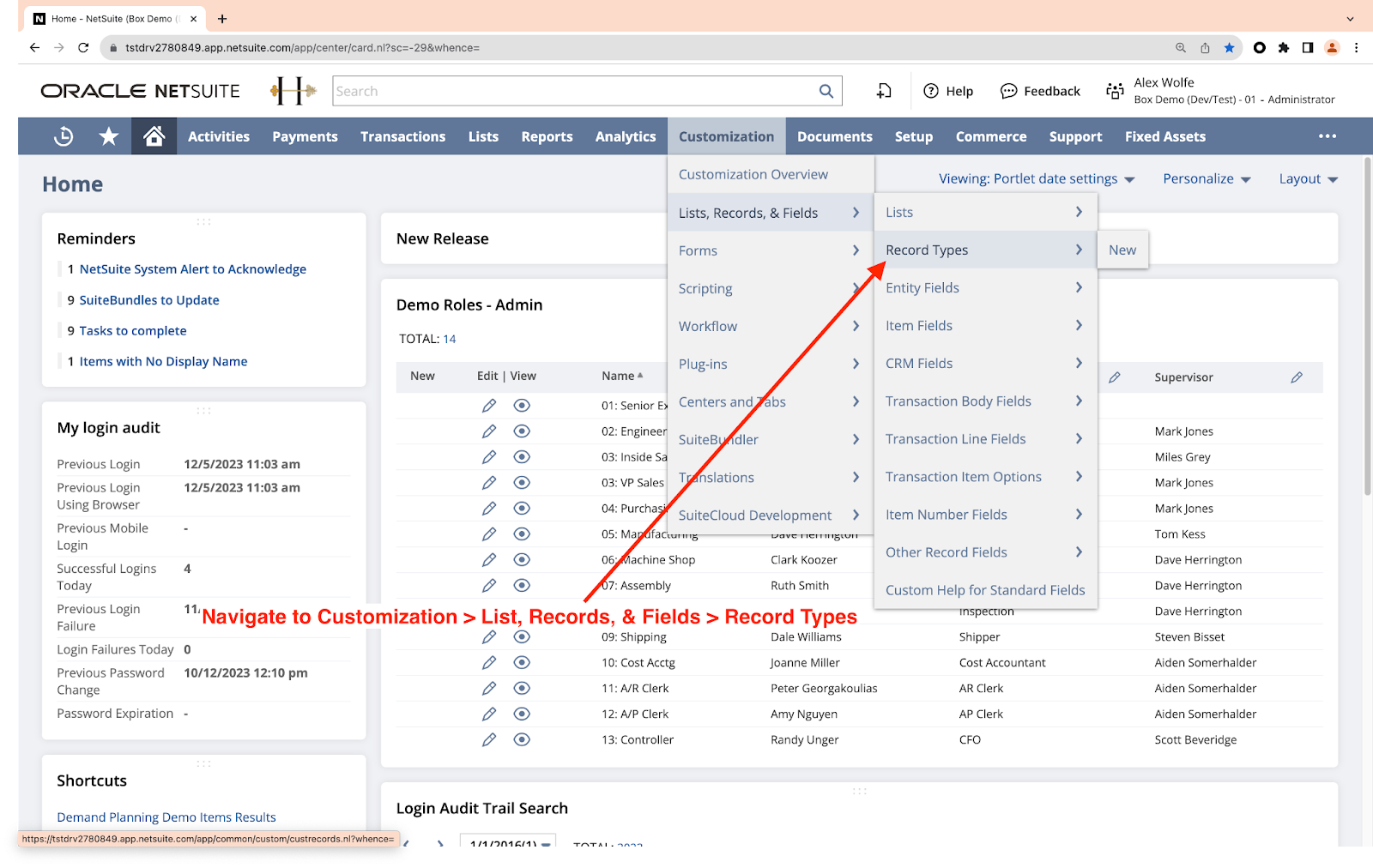Viewport: 1373px width, 868px height.
Task: Open Viewing: Portlet date settings dropdown
Action: [1036, 178]
